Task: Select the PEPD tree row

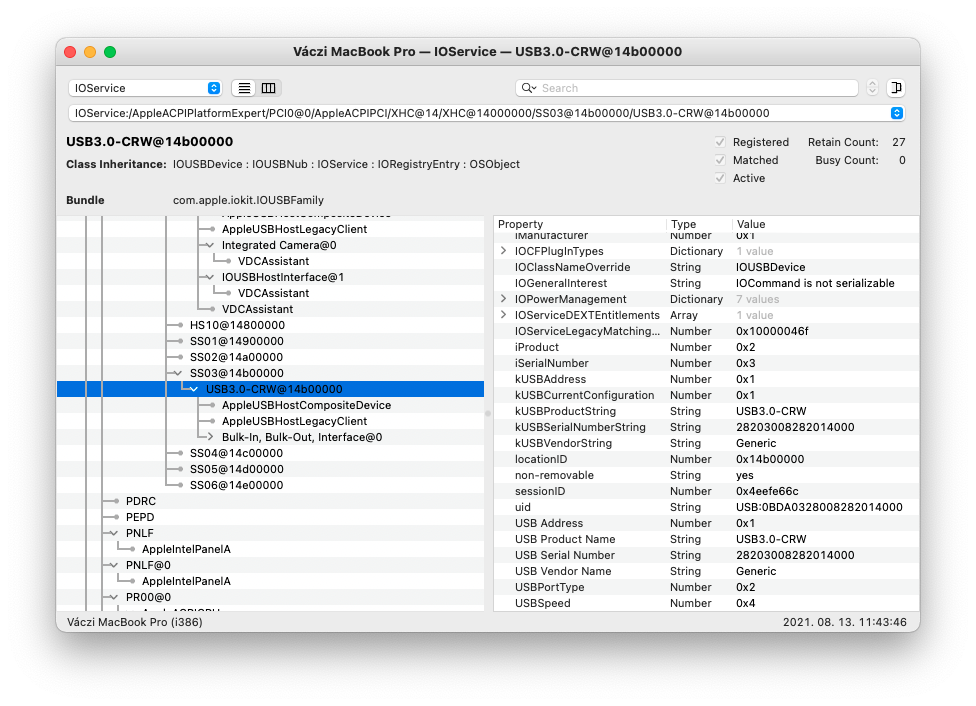Action: pos(270,517)
